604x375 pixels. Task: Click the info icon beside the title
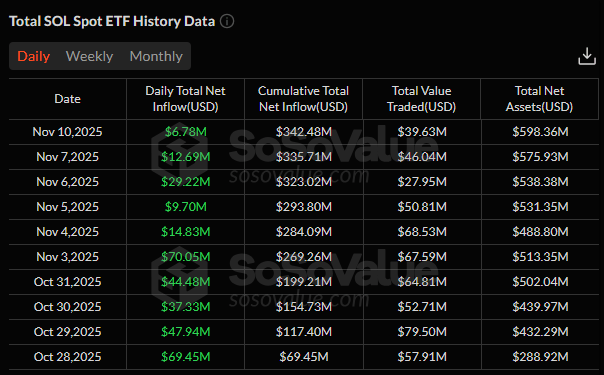(x=227, y=21)
